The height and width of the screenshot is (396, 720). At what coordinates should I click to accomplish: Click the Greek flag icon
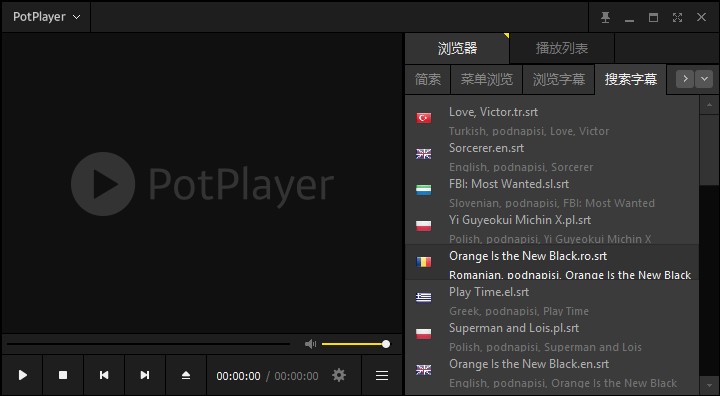(x=423, y=297)
